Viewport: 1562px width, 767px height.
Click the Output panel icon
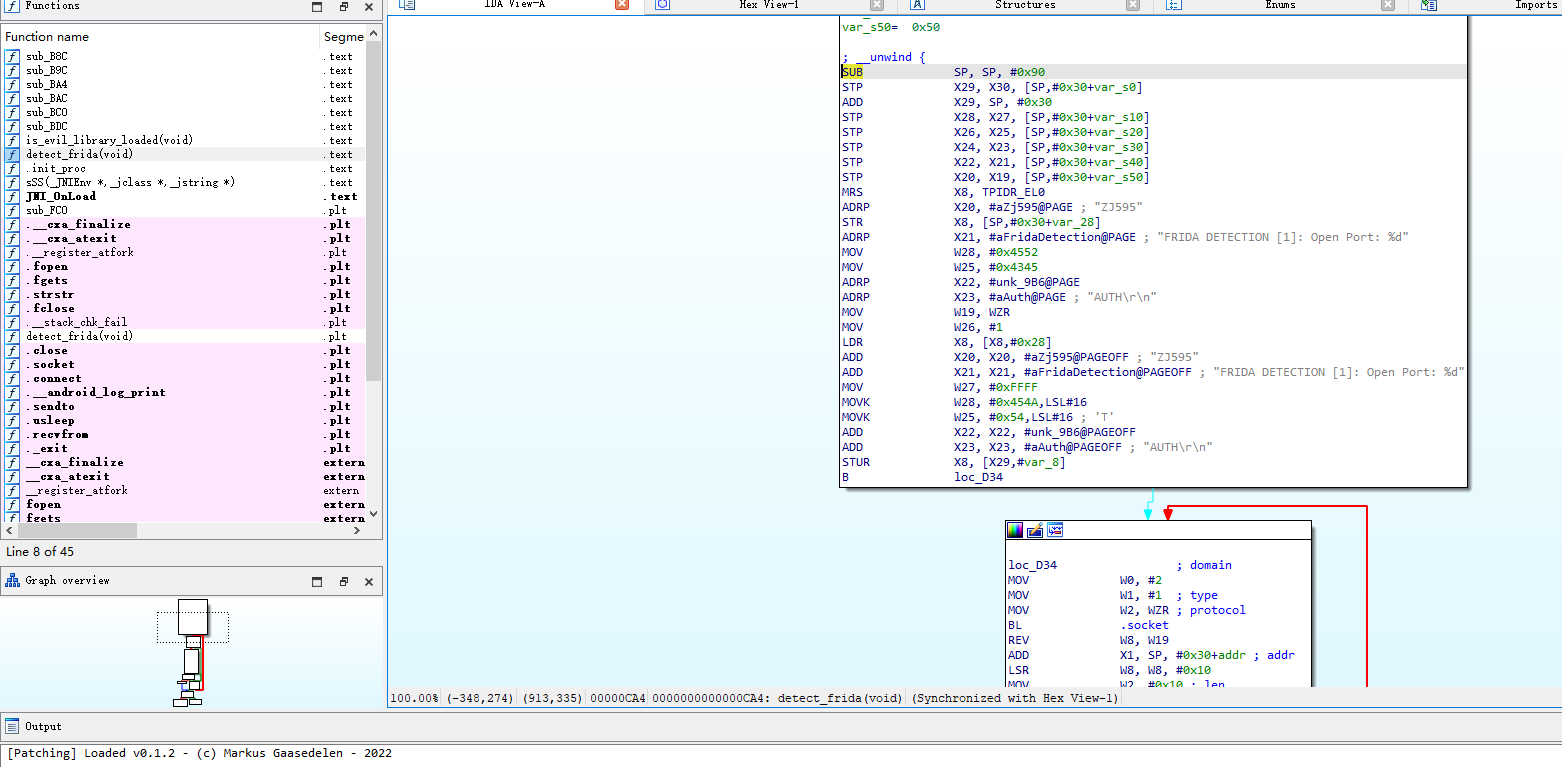tap(13, 726)
